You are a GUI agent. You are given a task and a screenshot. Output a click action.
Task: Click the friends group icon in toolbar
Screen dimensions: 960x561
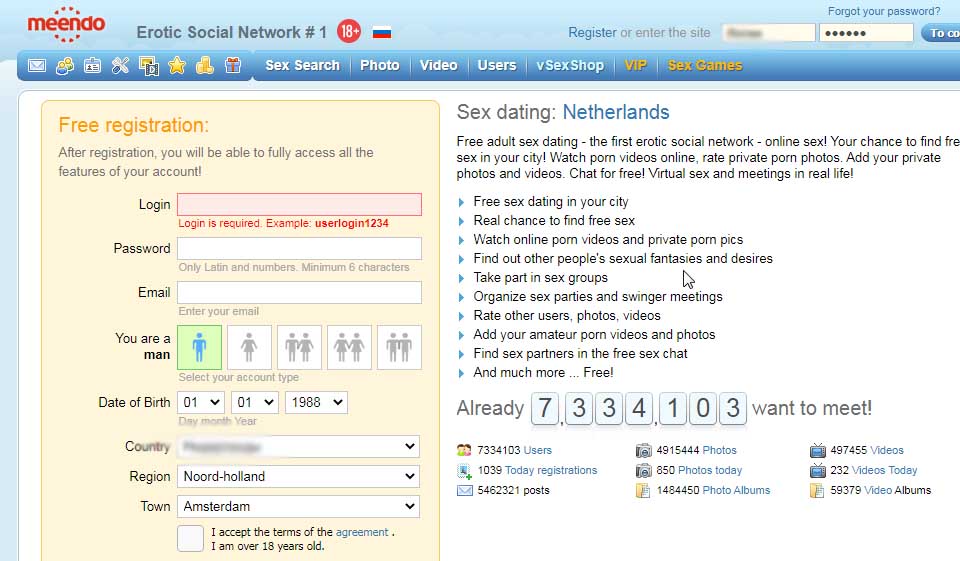click(65, 66)
